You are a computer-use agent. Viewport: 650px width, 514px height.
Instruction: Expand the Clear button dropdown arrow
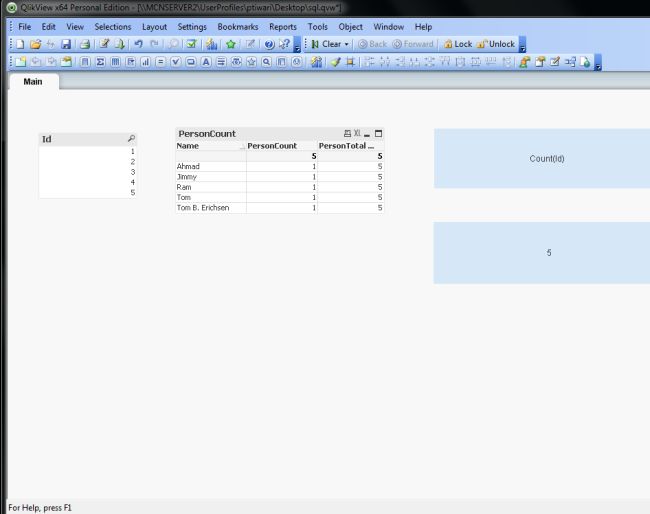[347, 44]
